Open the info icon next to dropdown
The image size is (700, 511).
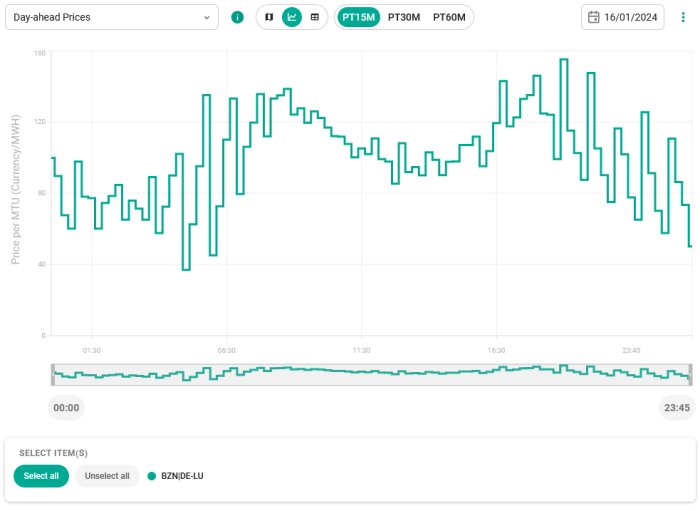click(237, 17)
